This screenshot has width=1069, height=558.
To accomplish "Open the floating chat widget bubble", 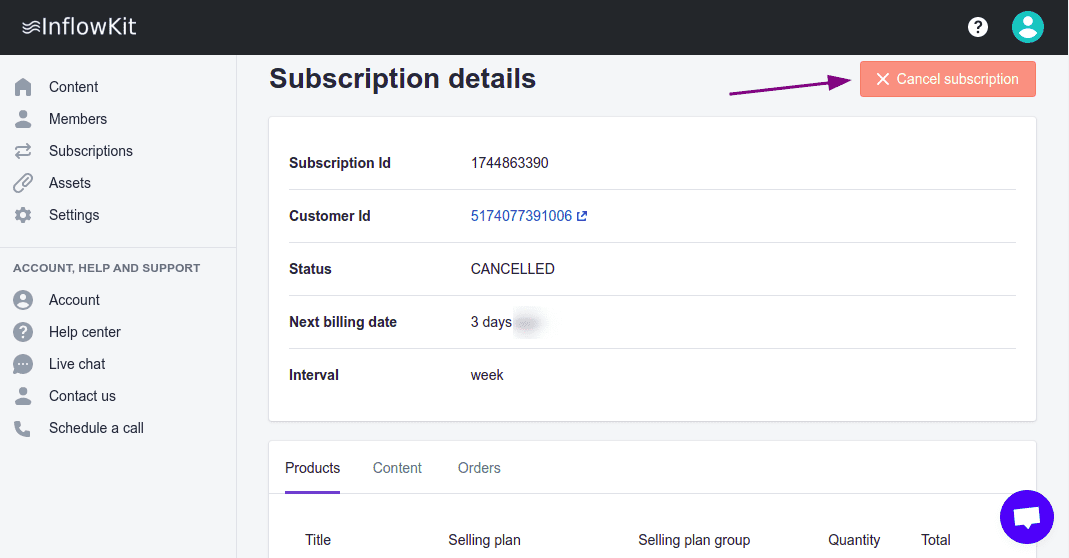I will (1026, 517).
